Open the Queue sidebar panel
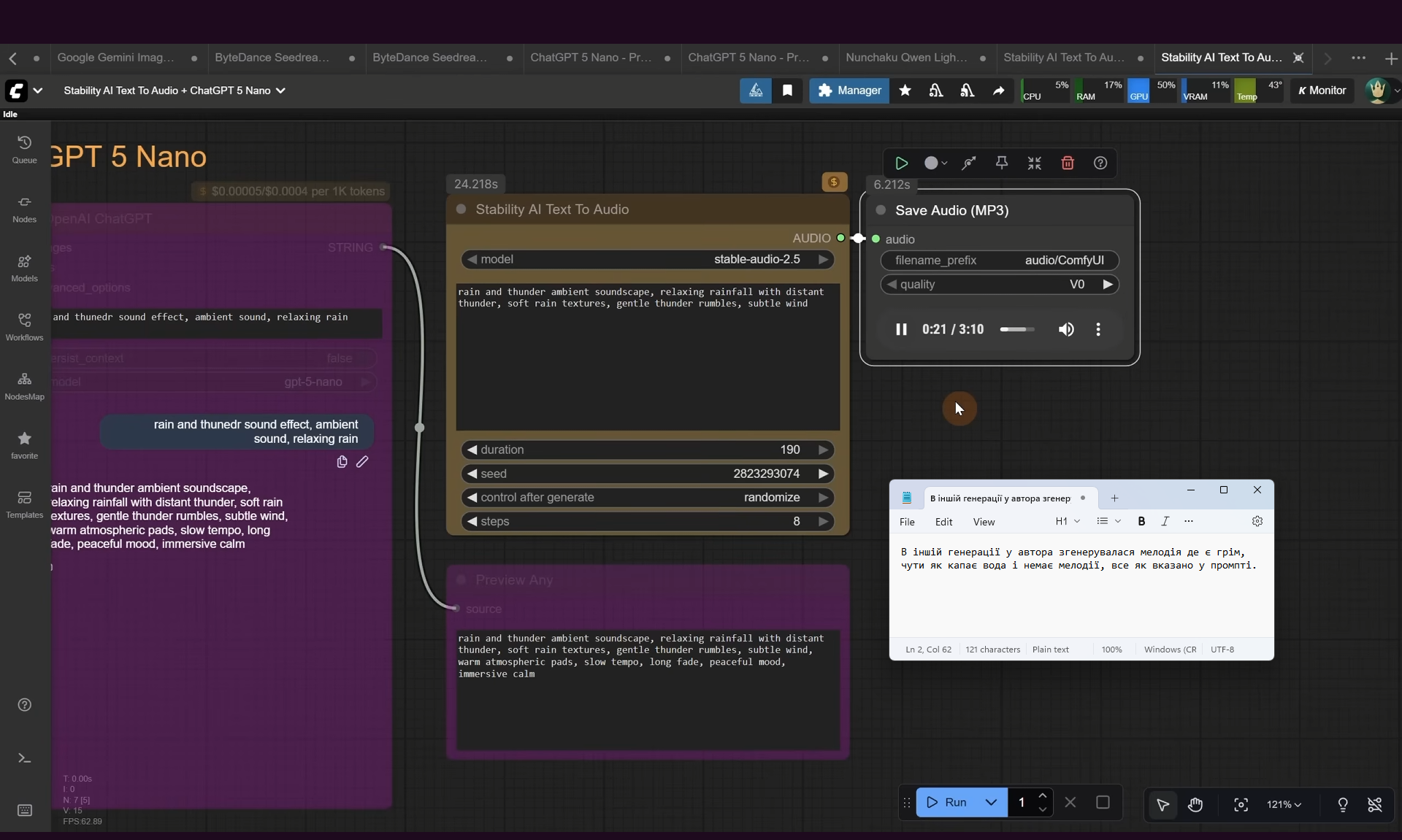 click(x=24, y=149)
